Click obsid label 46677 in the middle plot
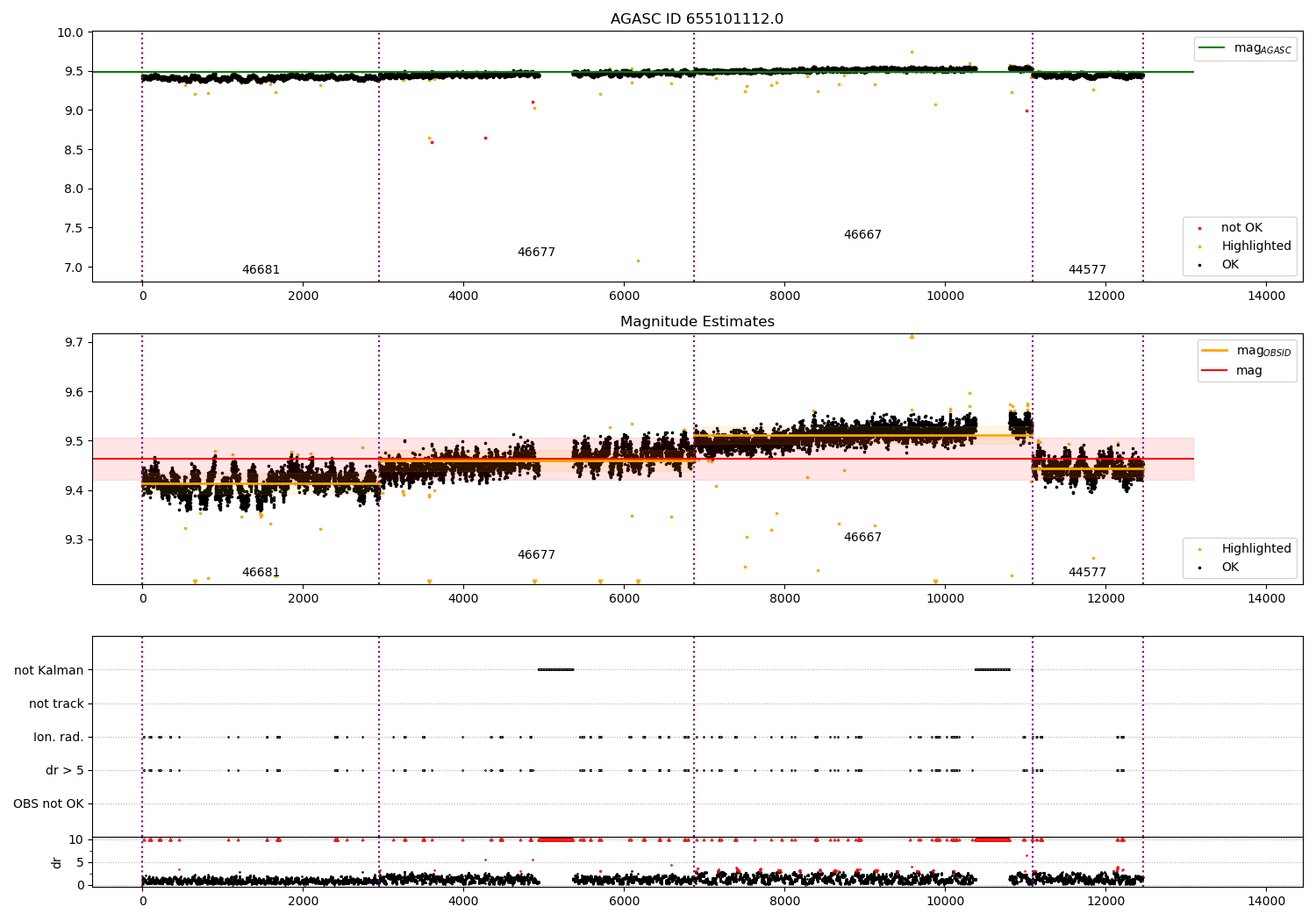1316x921 pixels. coord(536,554)
